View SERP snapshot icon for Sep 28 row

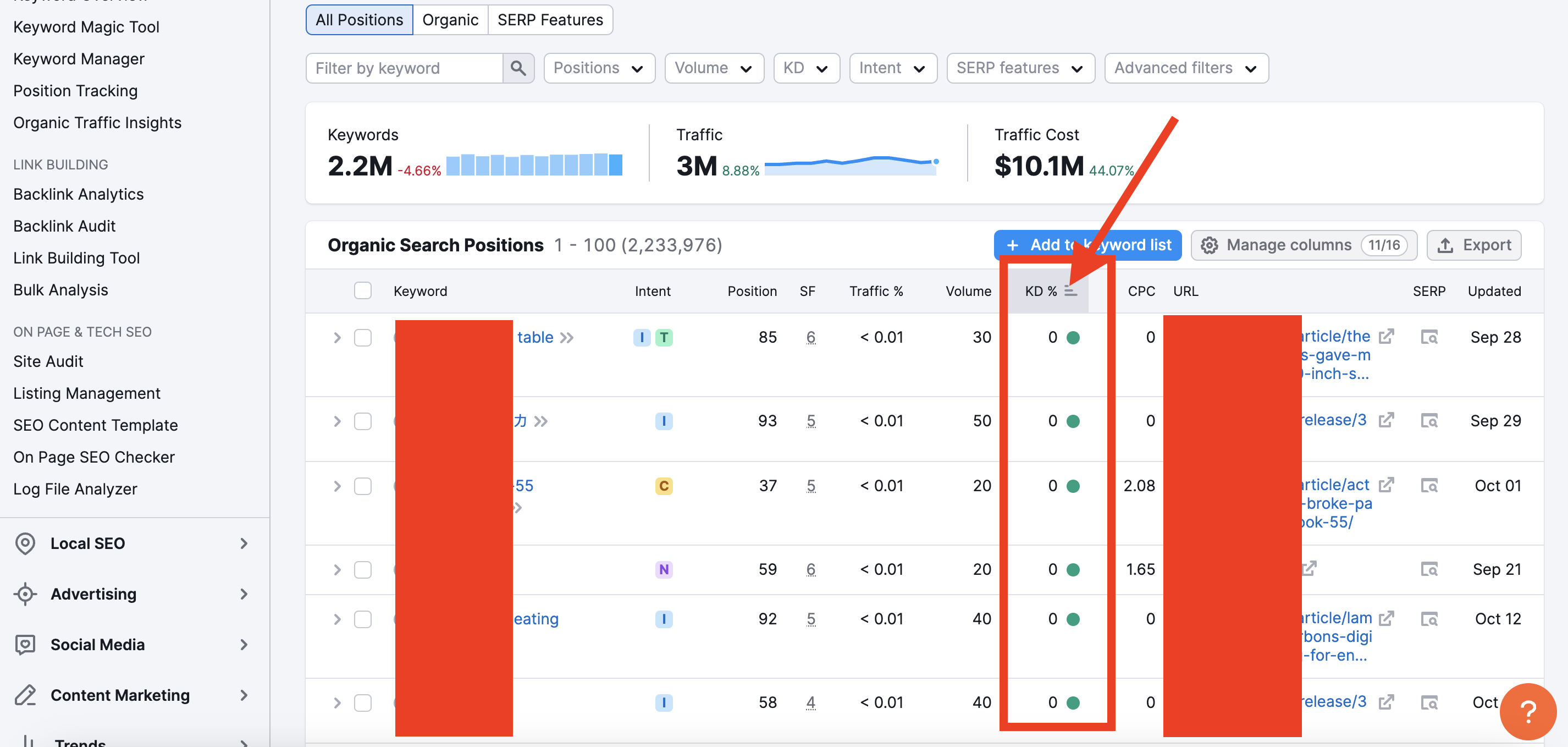[1428, 337]
